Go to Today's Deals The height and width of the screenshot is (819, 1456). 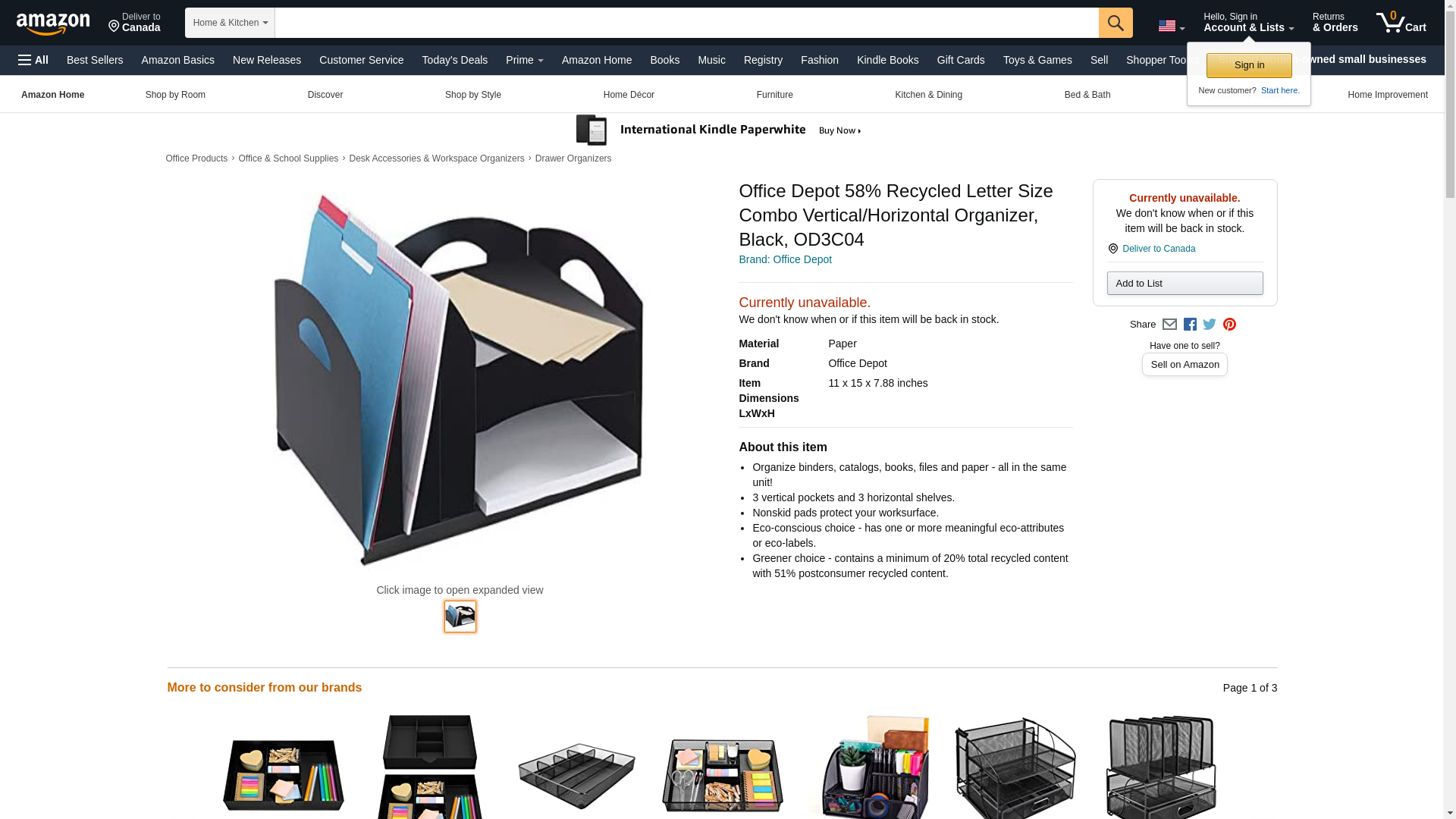[x=454, y=60]
